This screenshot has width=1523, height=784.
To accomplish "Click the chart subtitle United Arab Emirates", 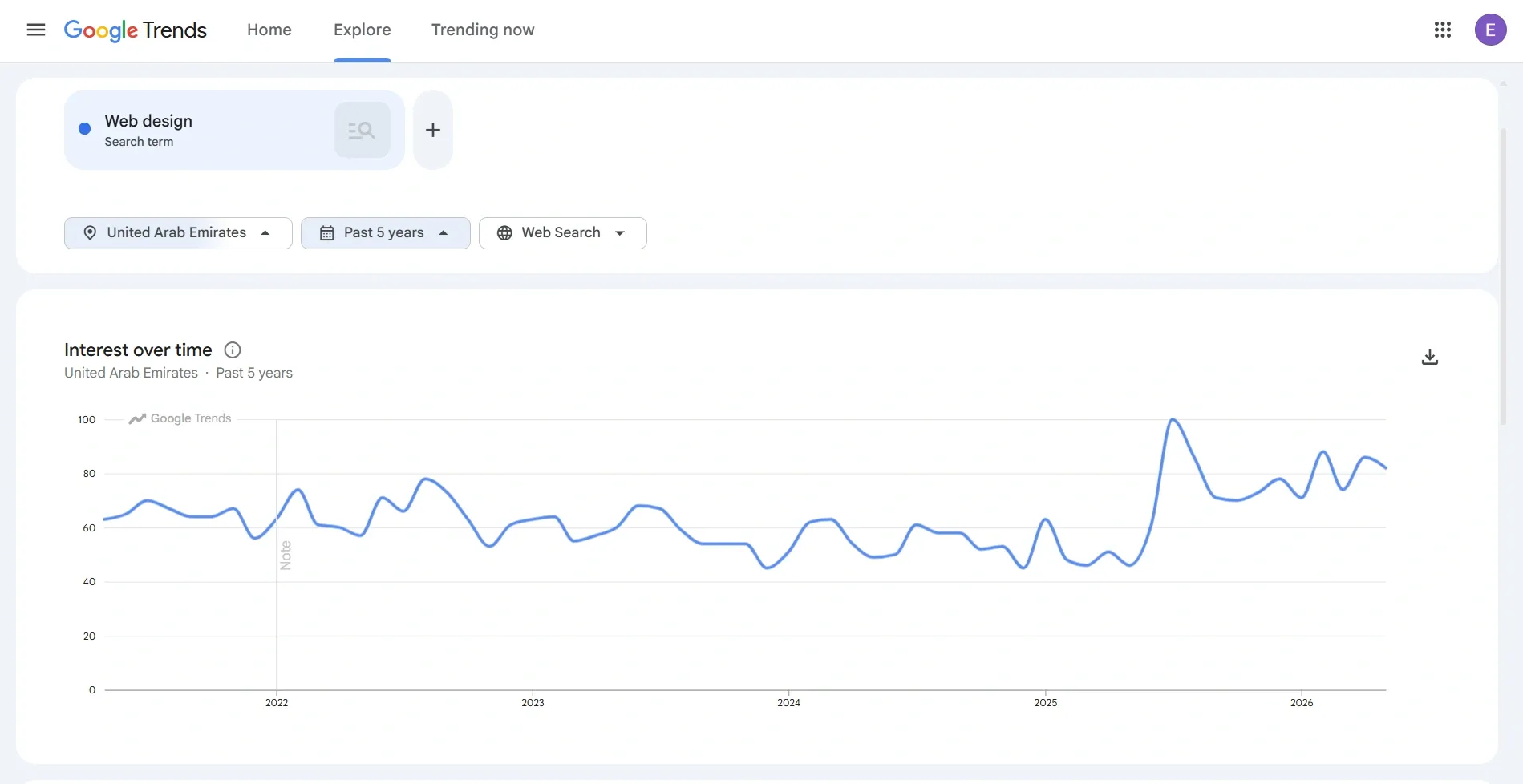I will (x=131, y=373).
